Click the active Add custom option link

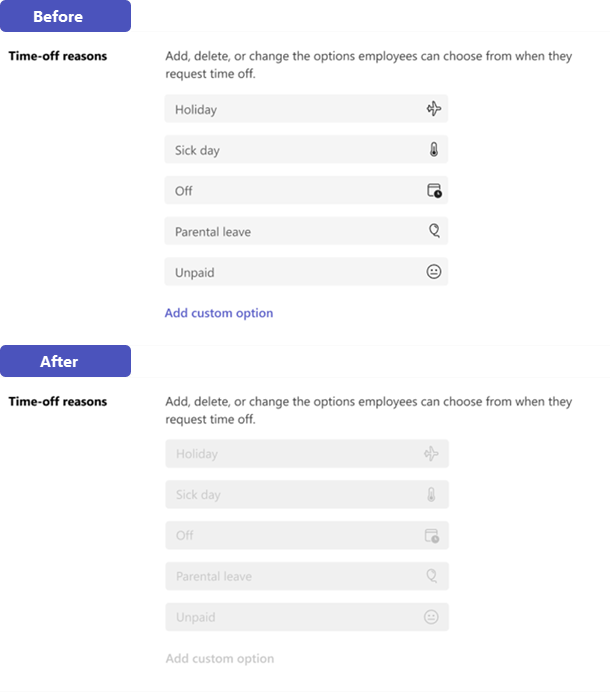point(219,313)
